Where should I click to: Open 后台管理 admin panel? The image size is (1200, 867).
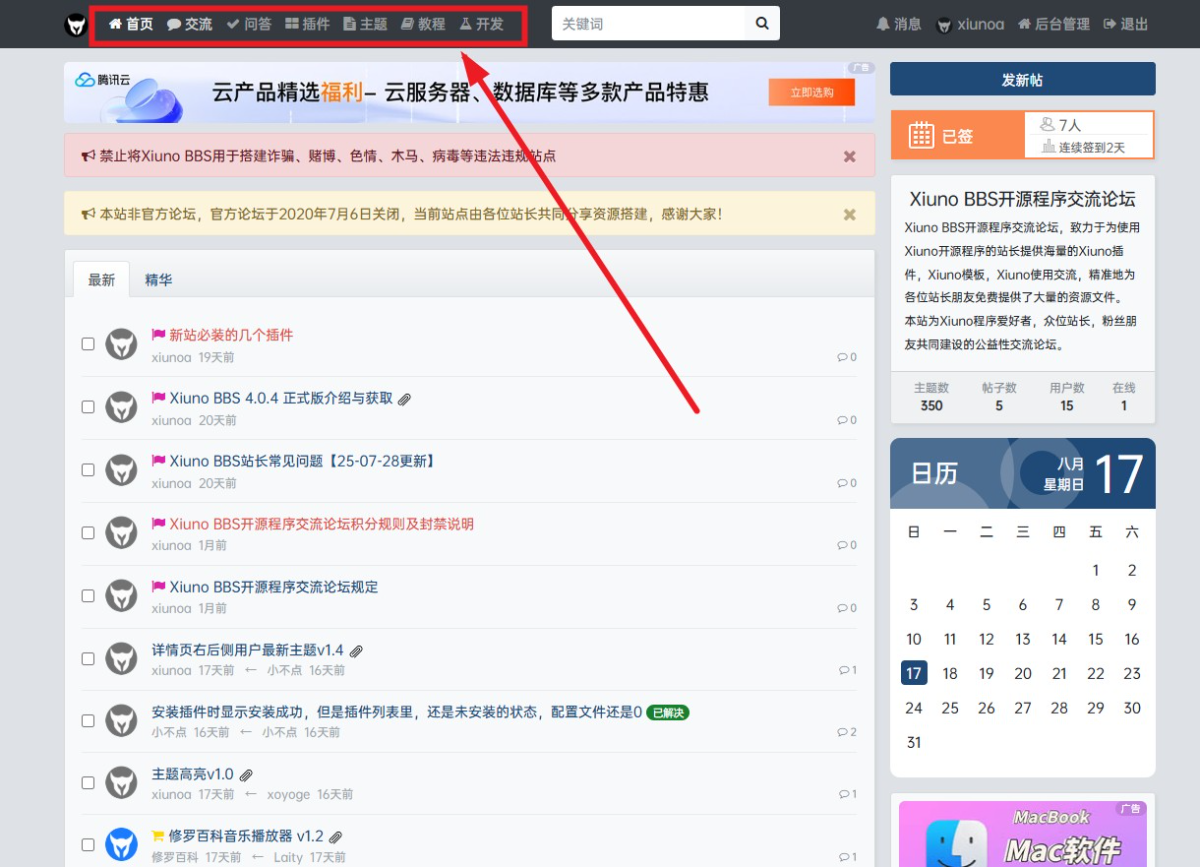click(1054, 24)
